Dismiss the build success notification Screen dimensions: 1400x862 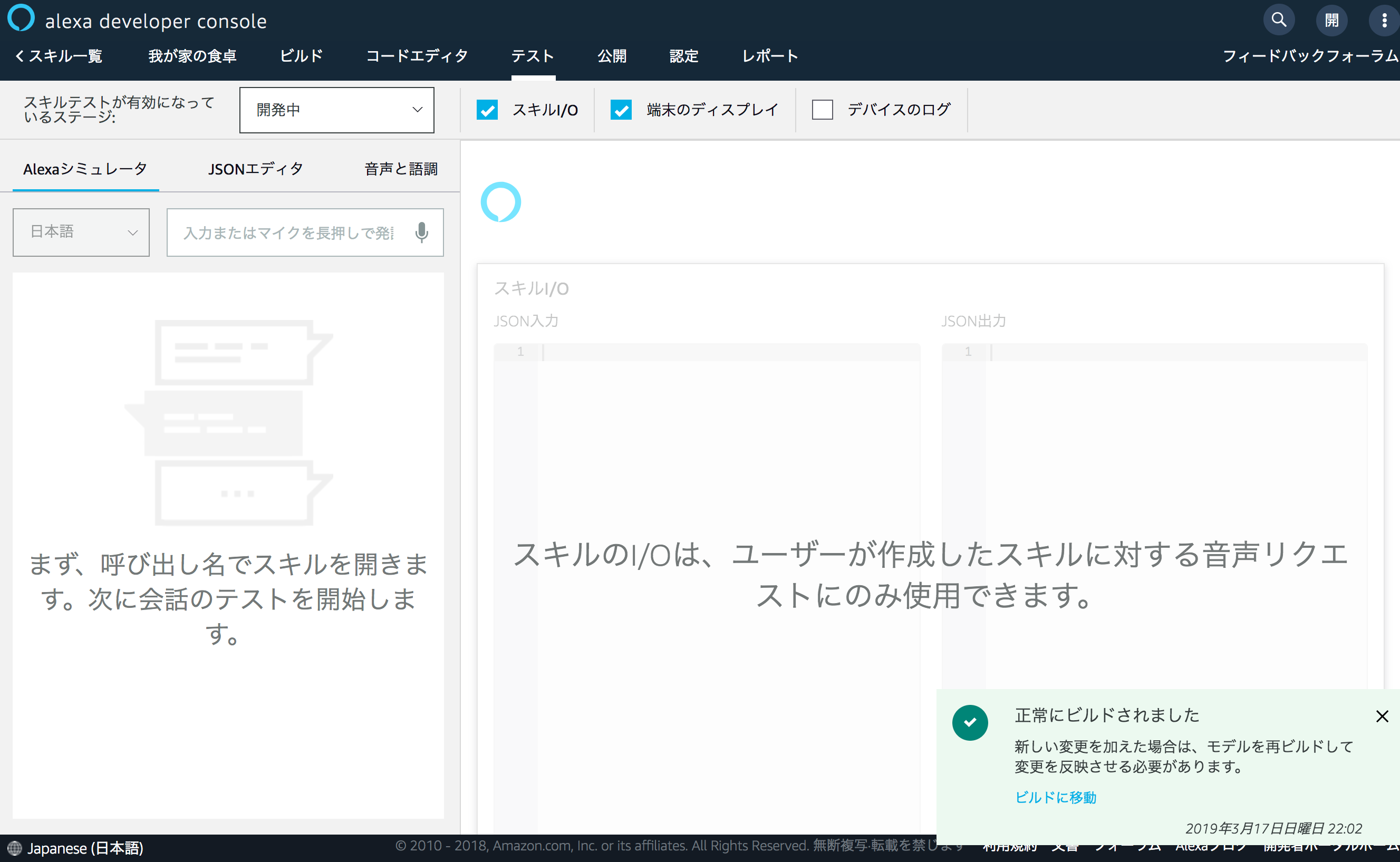click(1382, 716)
